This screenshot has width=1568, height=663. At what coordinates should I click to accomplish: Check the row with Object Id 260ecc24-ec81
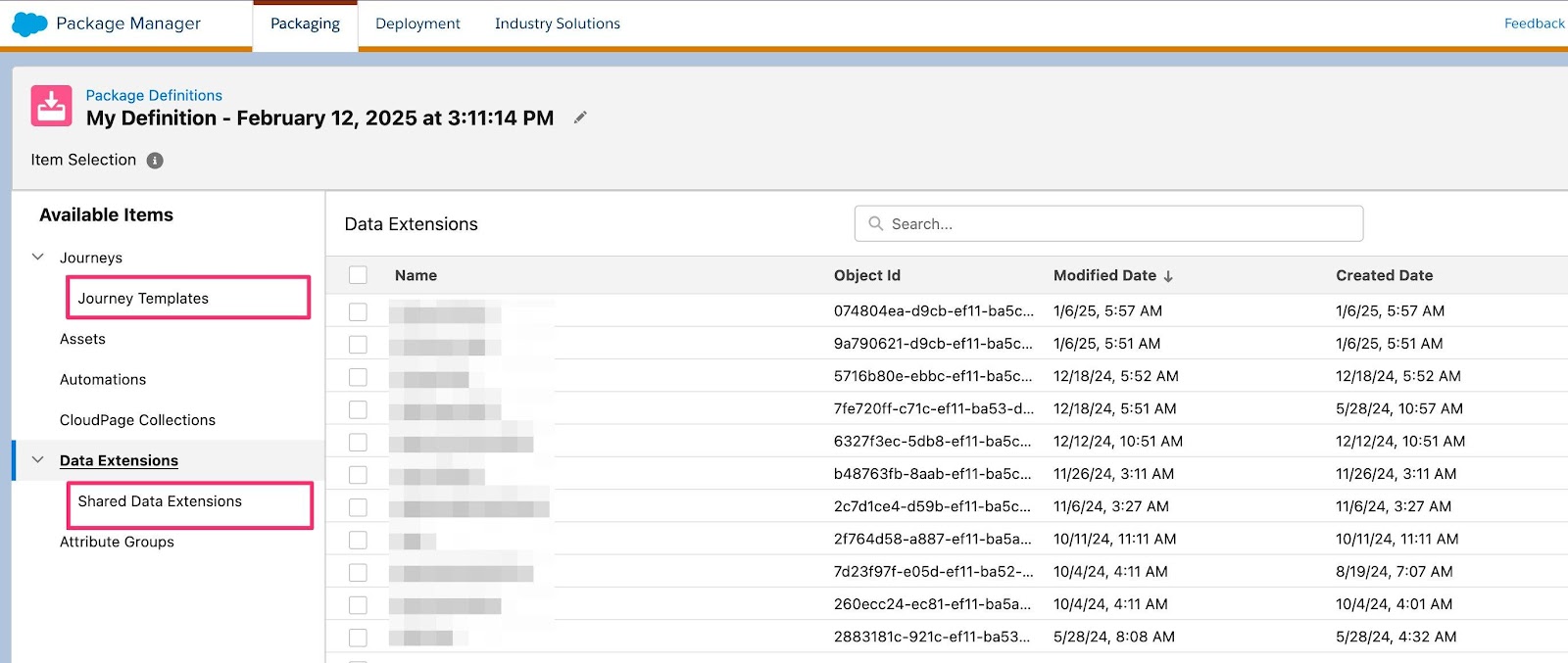click(358, 605)
